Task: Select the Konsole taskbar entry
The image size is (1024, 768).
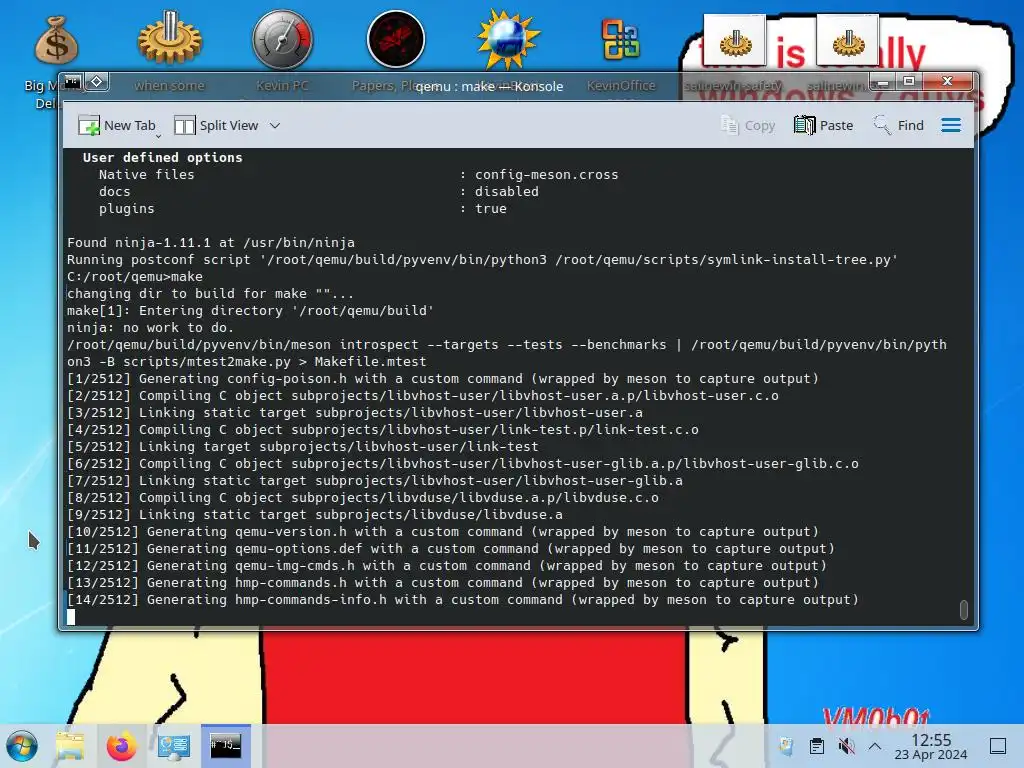Action: tap(225, 746)
